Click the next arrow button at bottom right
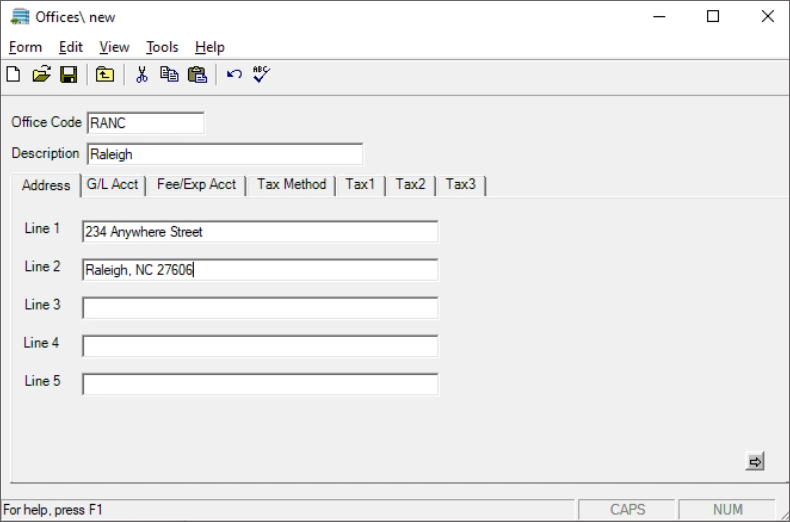The width and height of the screenshot is (790, 522). point(755,461)
